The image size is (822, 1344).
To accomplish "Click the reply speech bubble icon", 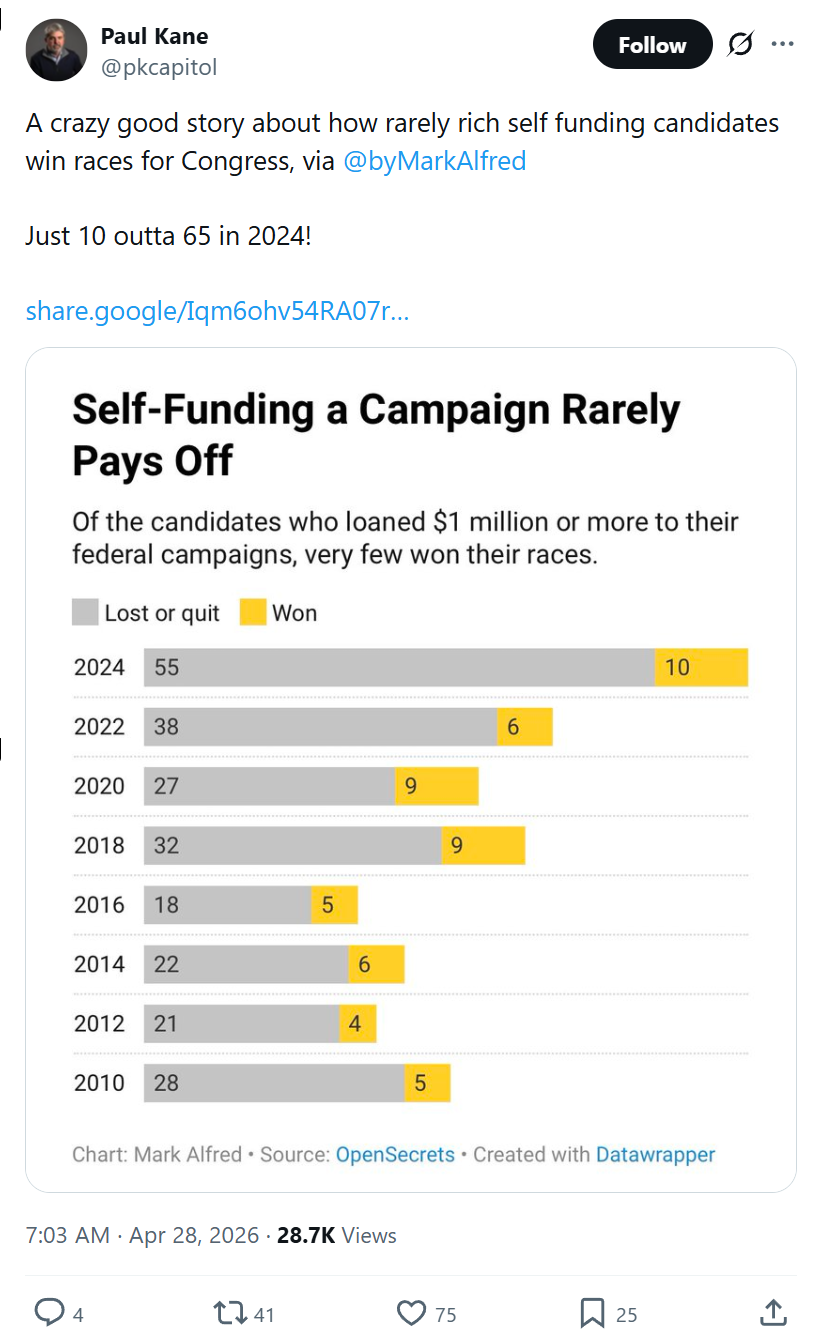I will pos(49,1313).
